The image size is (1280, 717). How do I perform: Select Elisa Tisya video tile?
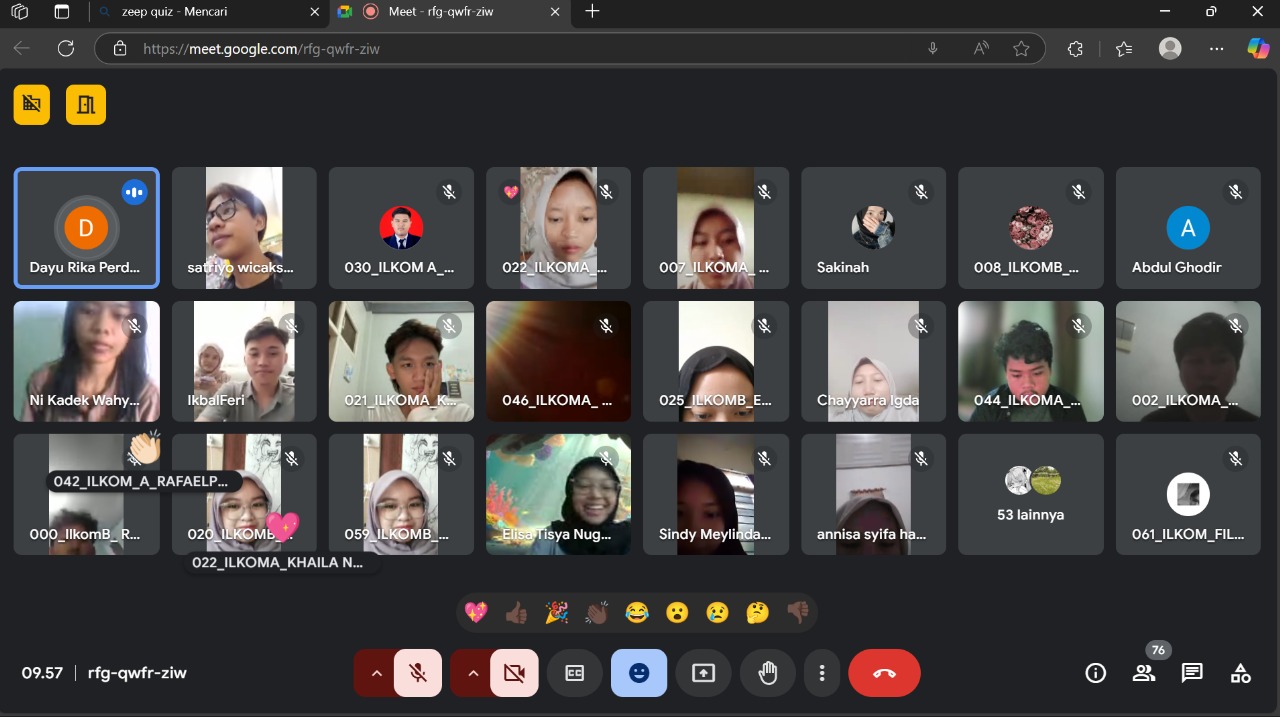tap(558, 494)
